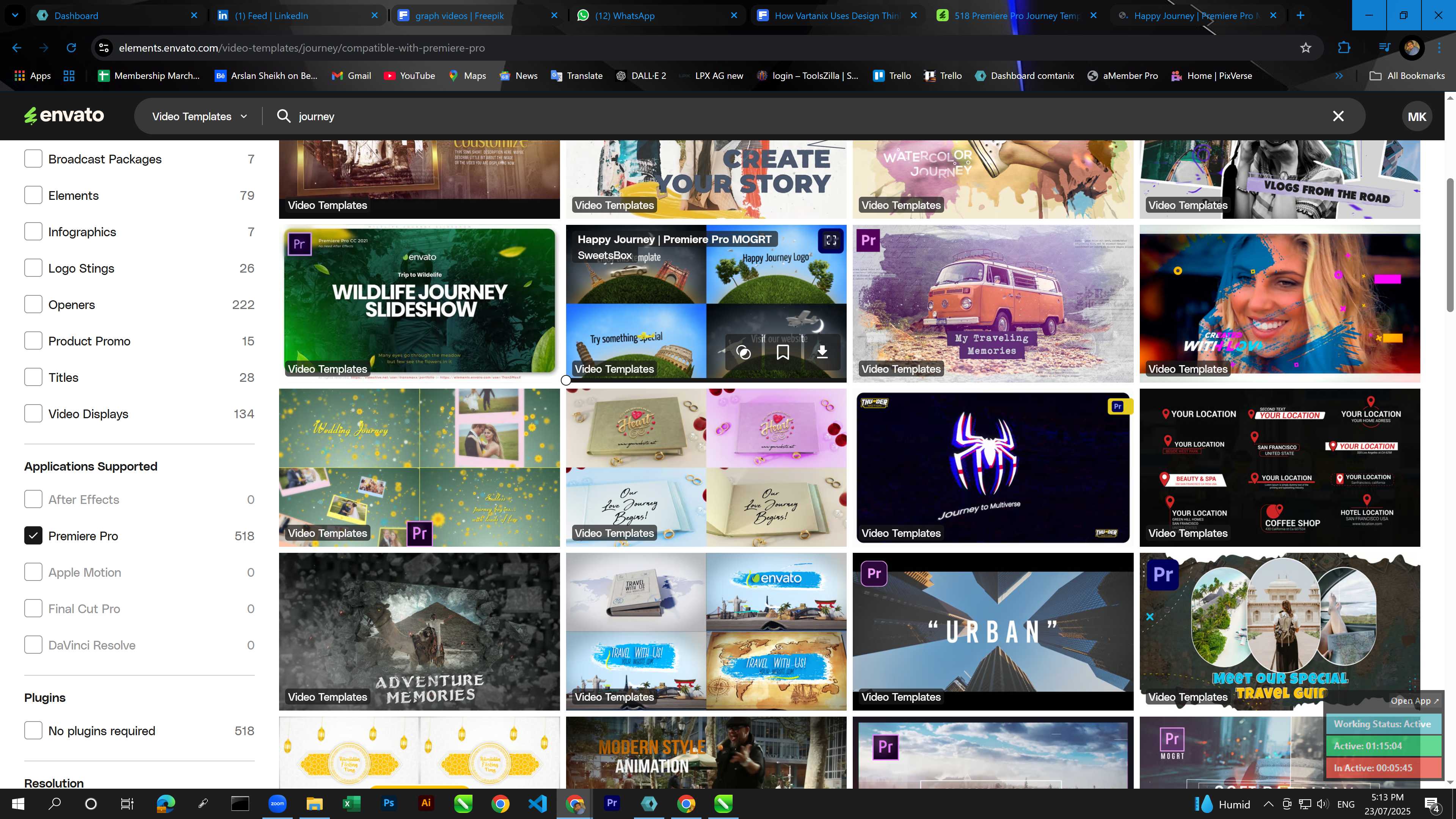
Task: Open My Traveling Memories thumbnail
Action: point(993,303)
